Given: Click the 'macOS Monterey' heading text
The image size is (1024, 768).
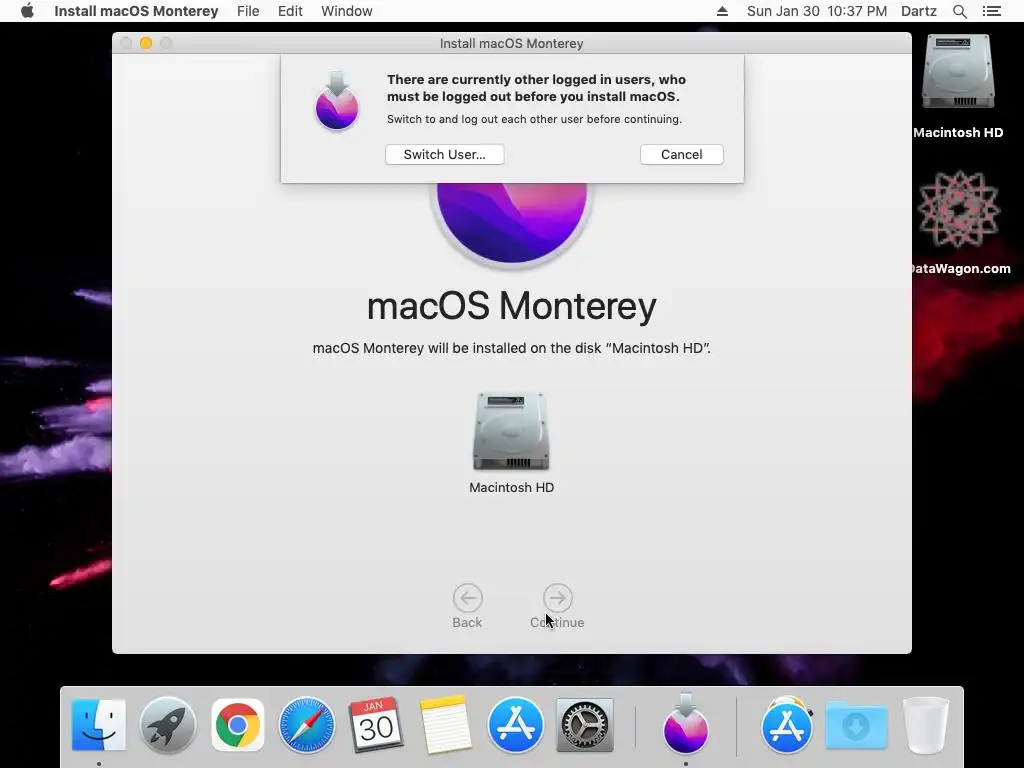Looking at the screenshot, I should 511,306.
